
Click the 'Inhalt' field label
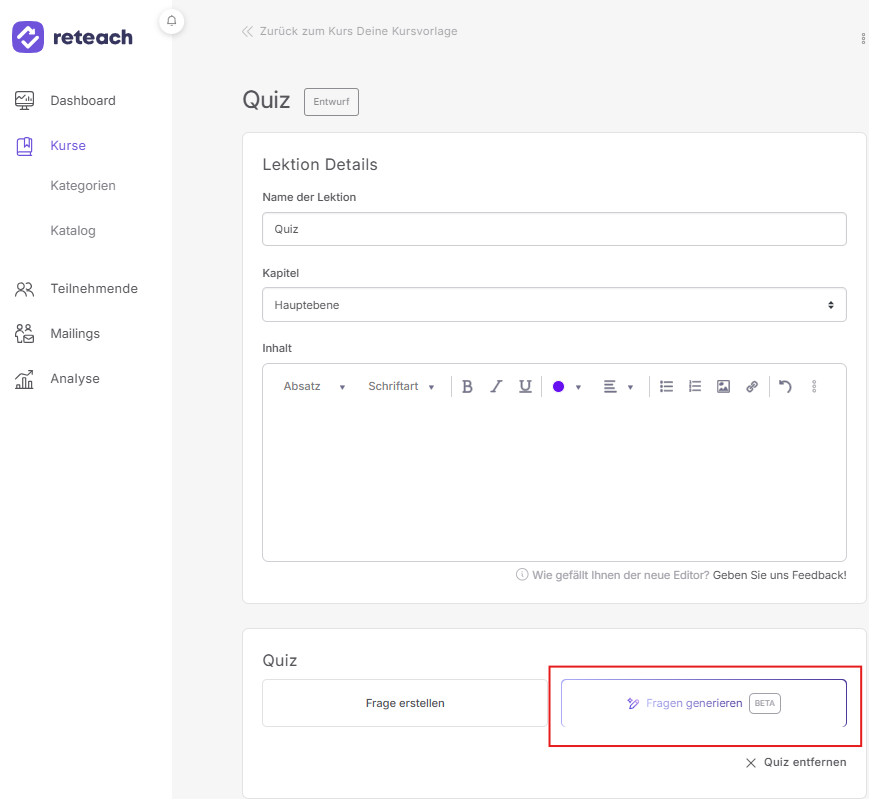point(277,348)
